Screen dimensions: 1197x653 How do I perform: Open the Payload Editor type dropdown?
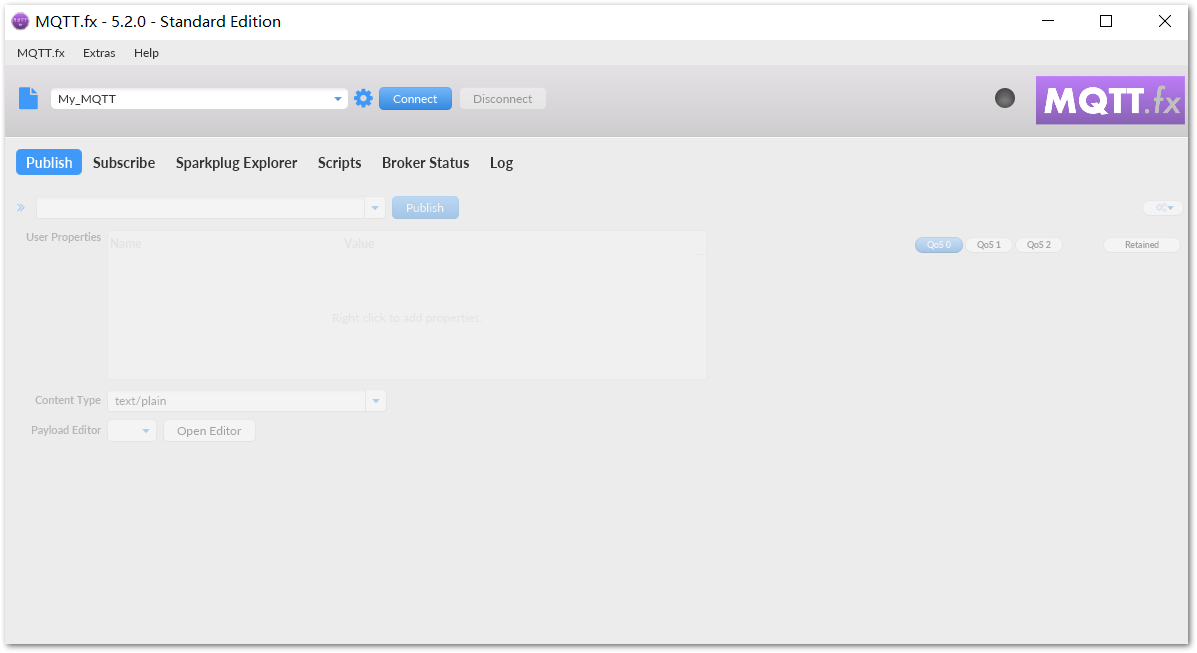click(132, 431)
